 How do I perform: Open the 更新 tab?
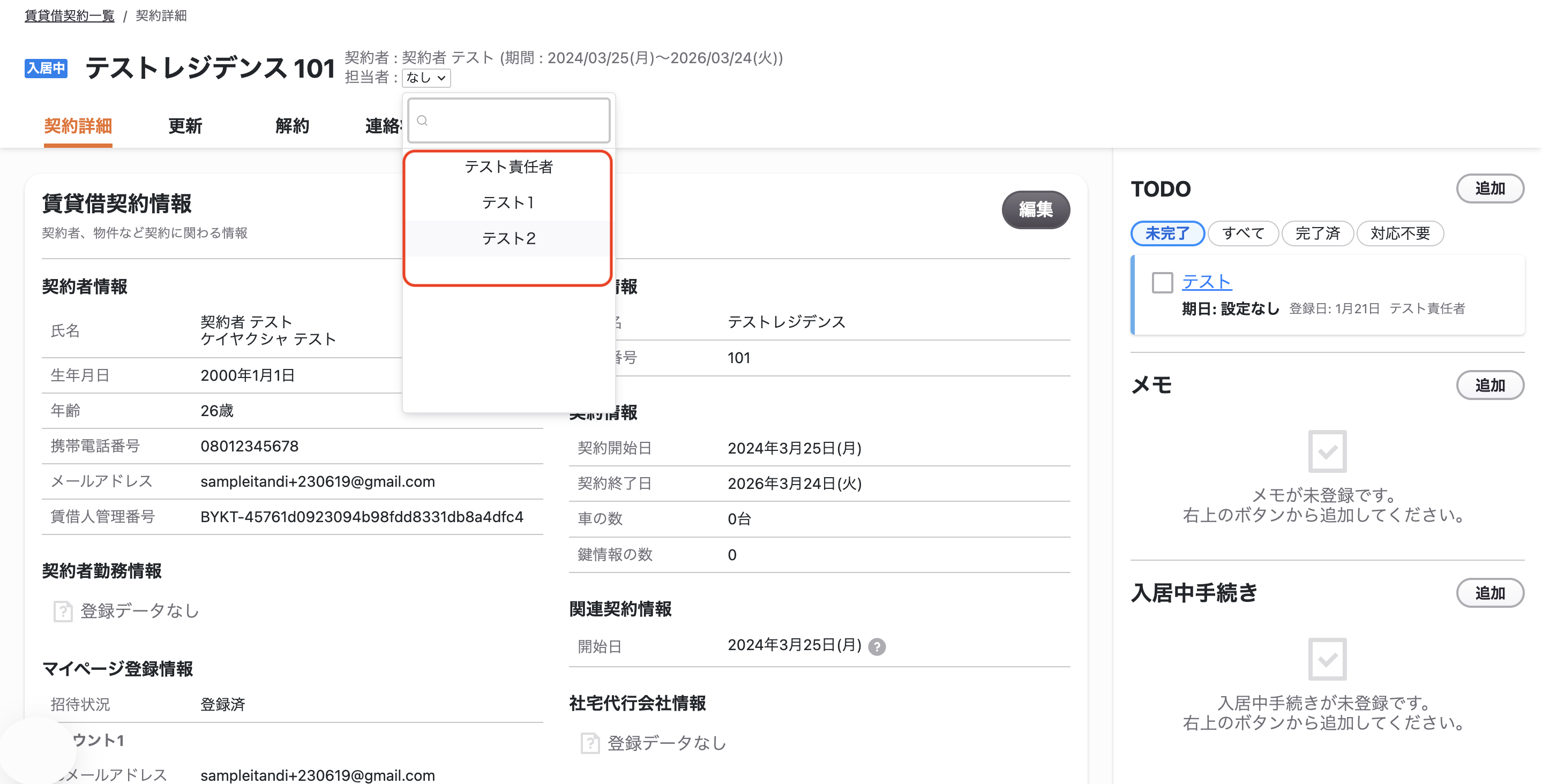click(x=185, y=126)
